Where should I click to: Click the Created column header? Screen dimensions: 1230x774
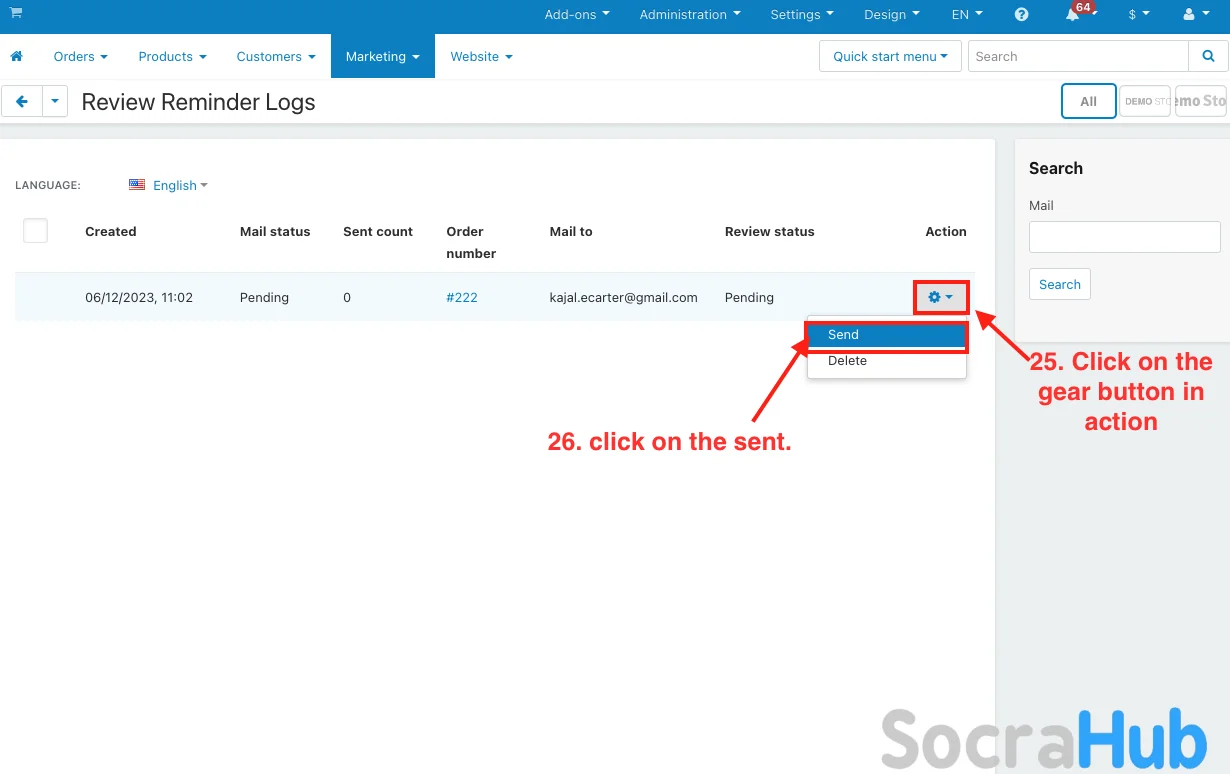click(110, 231)
